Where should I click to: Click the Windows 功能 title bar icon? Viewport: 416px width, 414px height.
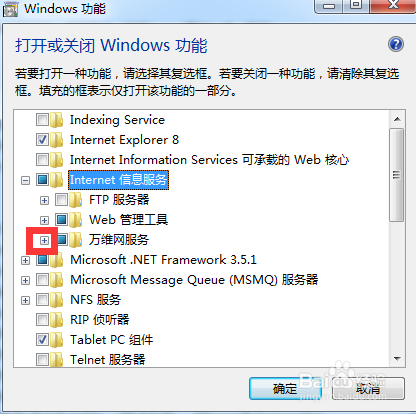(10, 9)
